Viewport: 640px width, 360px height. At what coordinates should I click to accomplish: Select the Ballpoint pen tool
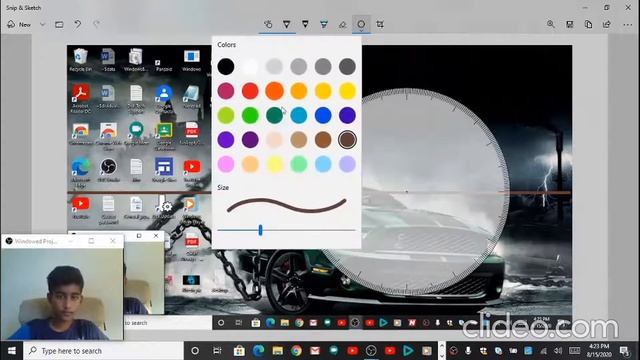tap(287, 24)
